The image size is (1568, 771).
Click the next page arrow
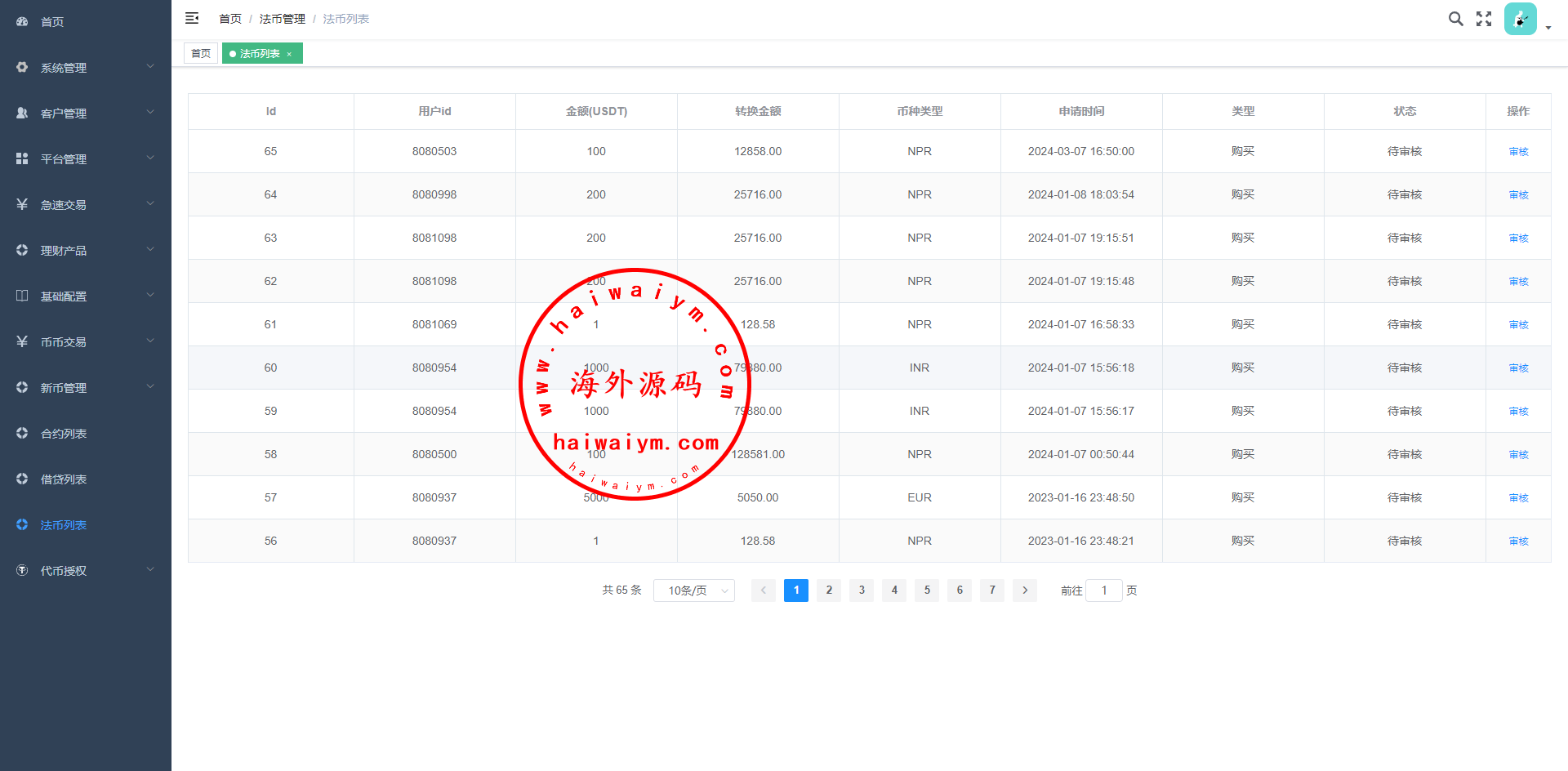(x=1025, y=591)
